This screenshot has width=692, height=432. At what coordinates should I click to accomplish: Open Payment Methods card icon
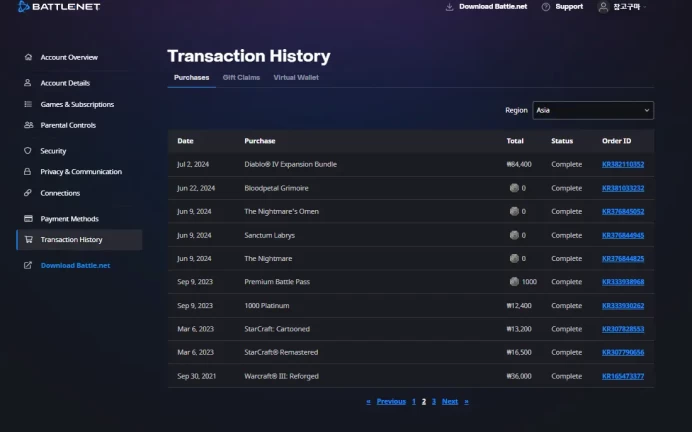[x=28, y=218]
